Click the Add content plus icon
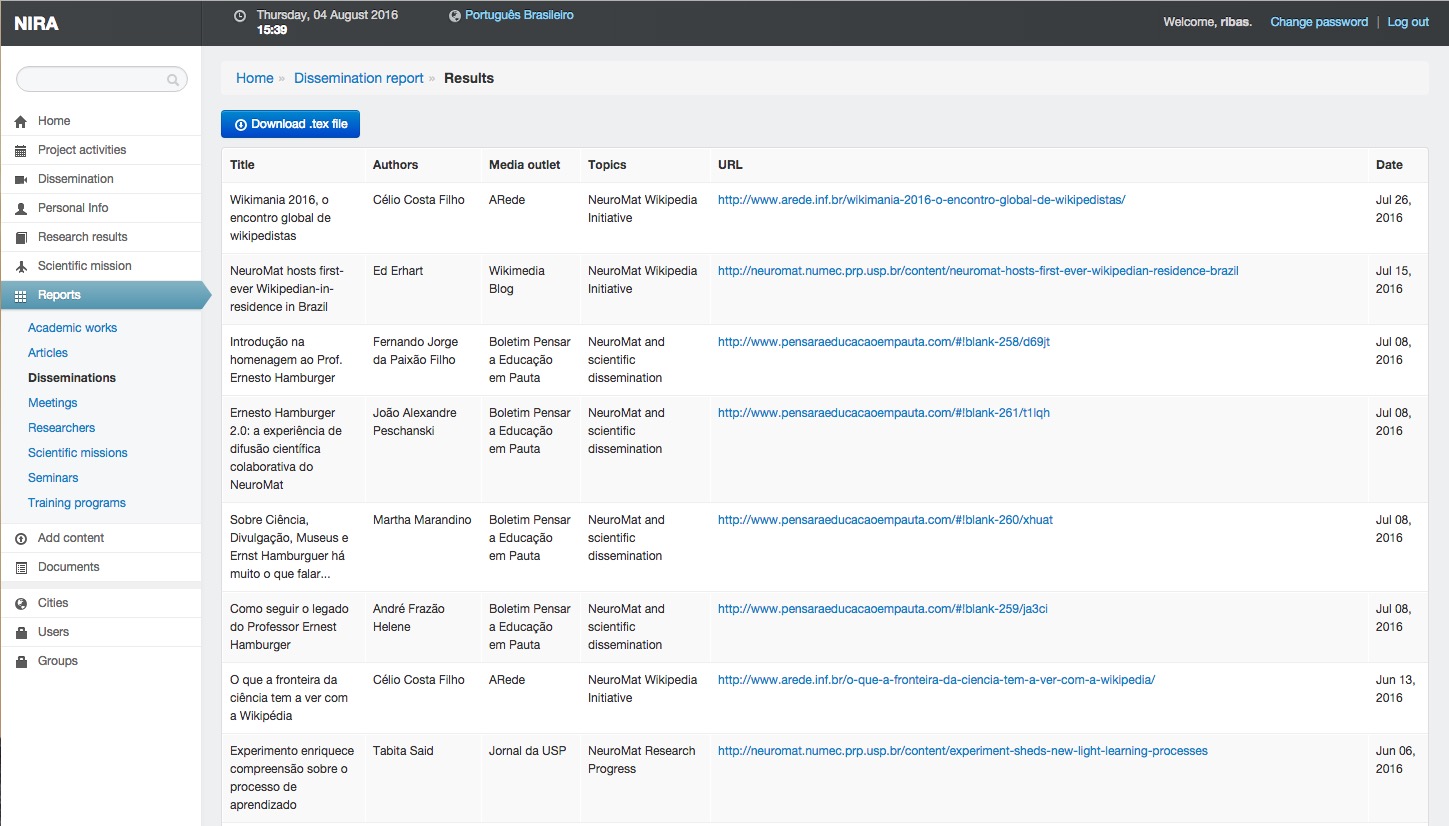 pos(21,539)
